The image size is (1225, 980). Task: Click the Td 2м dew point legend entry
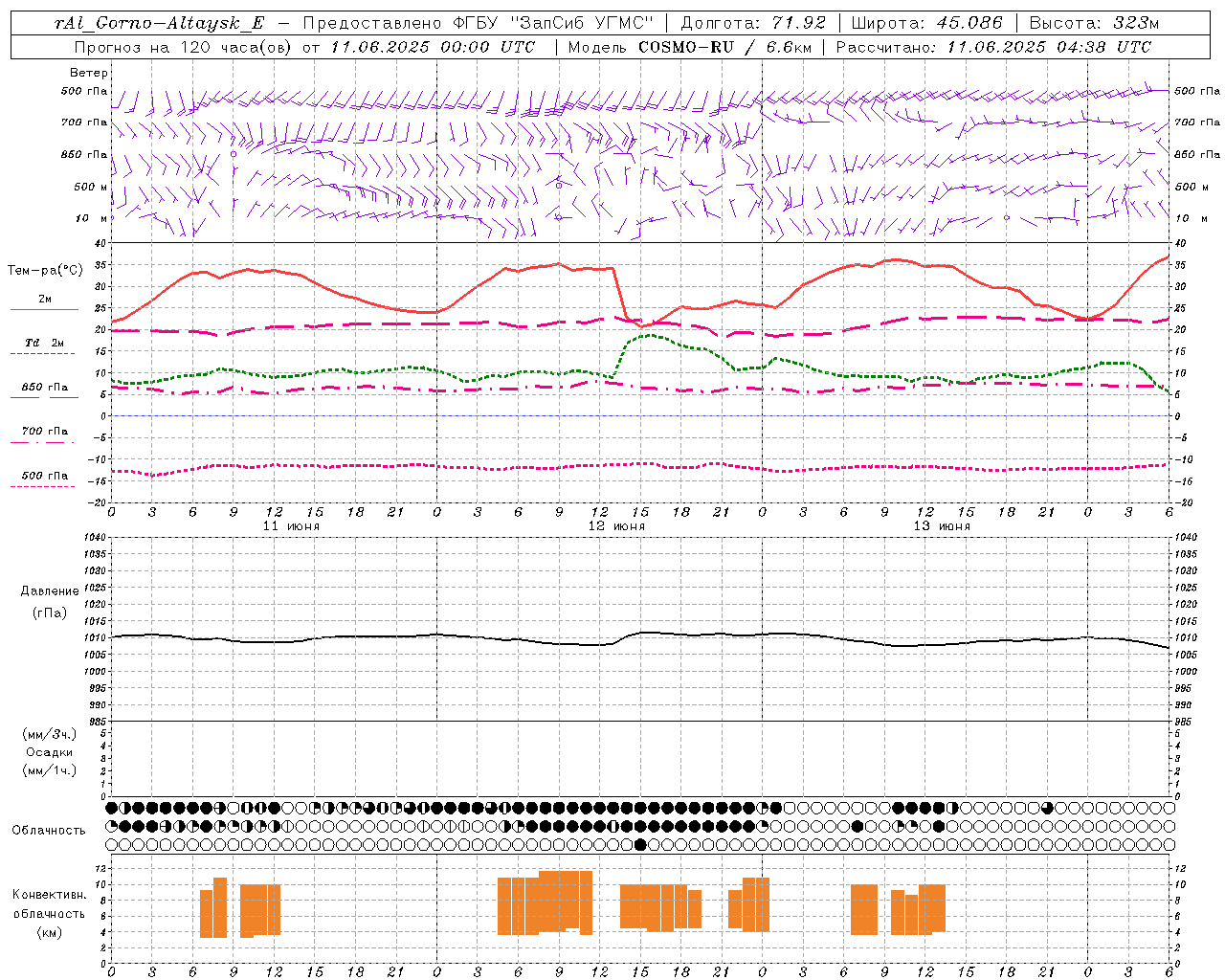(x=45, y=343)
